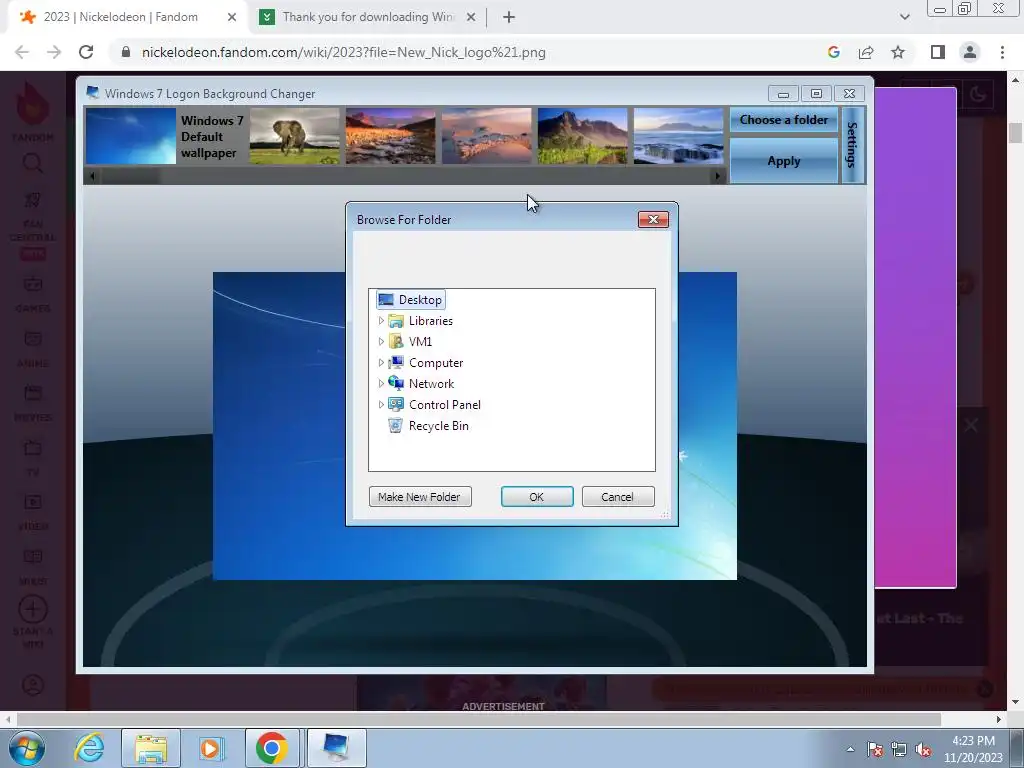
Task: Confirm with the OK button
Action: pyautogui.click(x=537, y=497)
